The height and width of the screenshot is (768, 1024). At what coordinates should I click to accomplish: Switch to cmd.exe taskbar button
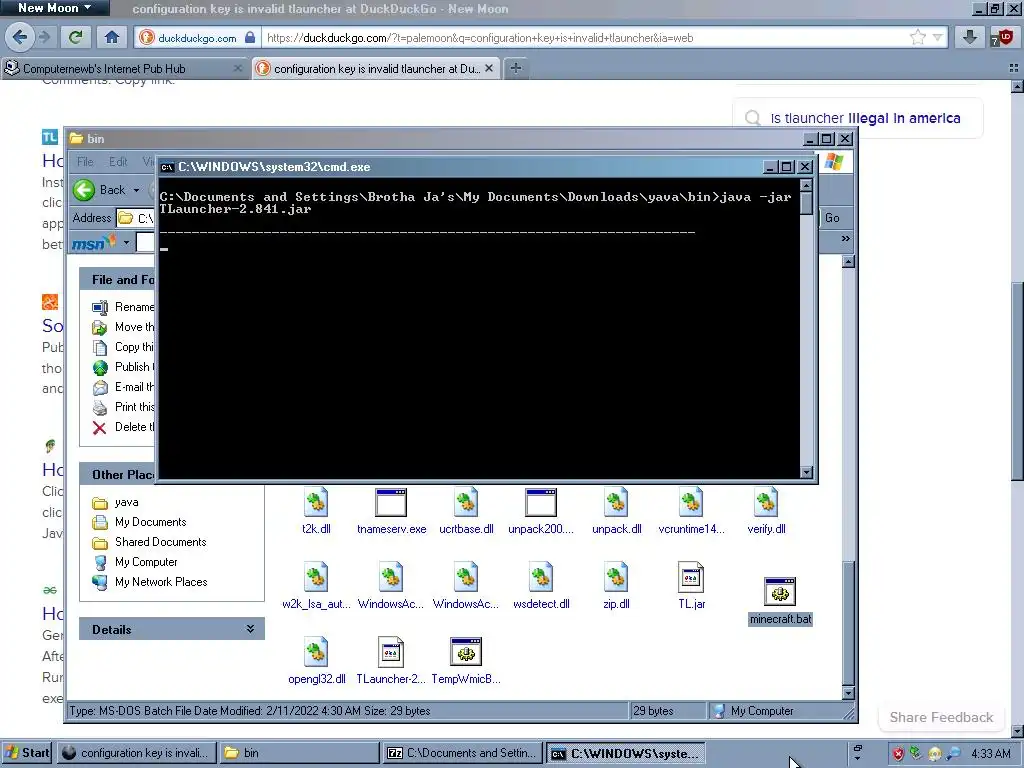tap(626, 753)
